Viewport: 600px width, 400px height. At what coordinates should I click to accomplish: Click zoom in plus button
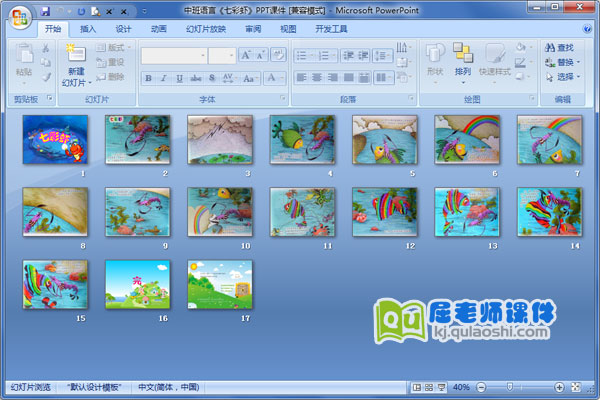(559, 387)
